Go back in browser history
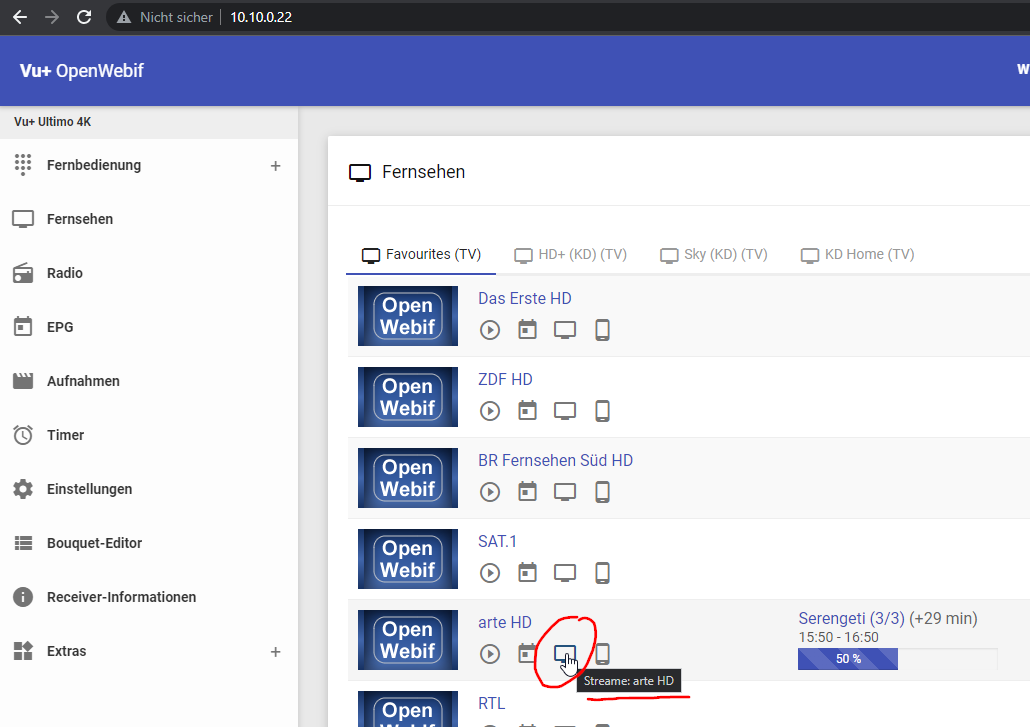The image size is (1030, 727). click(x=20, y=17)
